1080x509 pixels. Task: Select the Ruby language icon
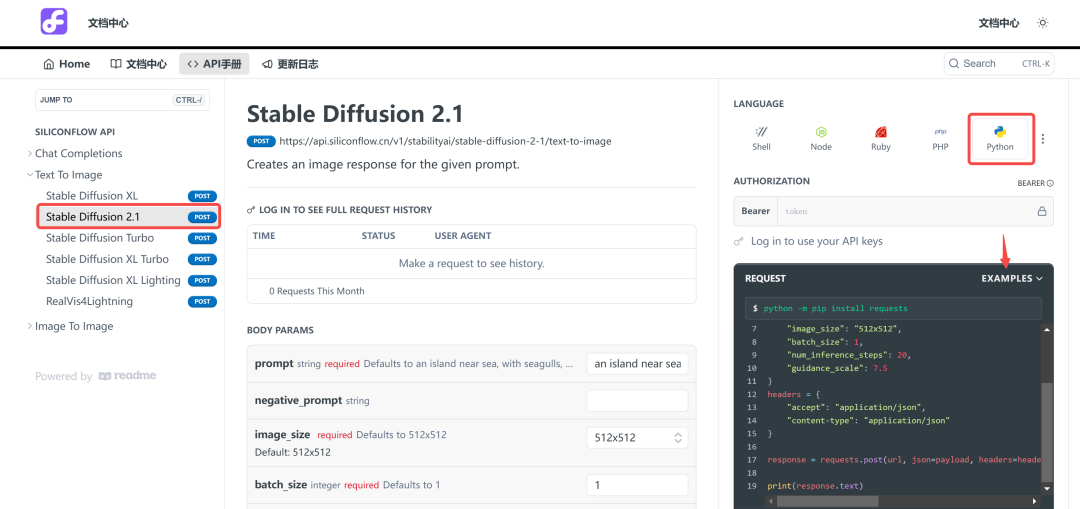881,138
